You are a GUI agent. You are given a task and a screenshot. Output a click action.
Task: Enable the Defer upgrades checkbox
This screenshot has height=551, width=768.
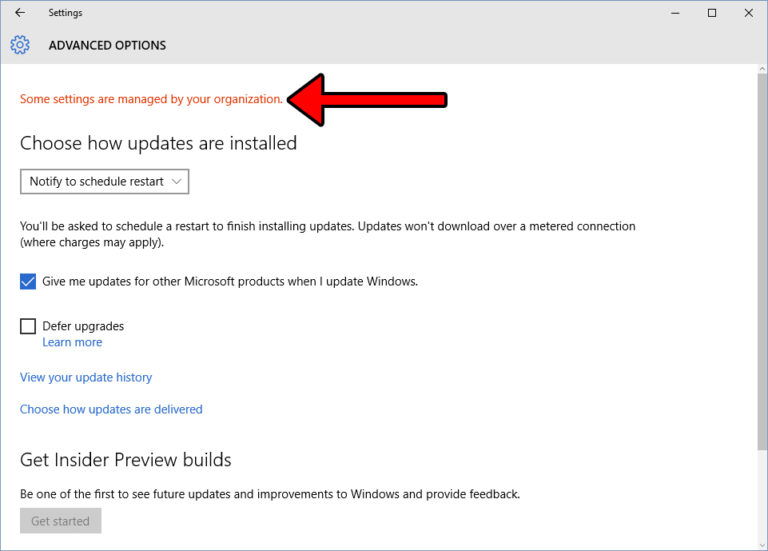(x=28, y=326)
